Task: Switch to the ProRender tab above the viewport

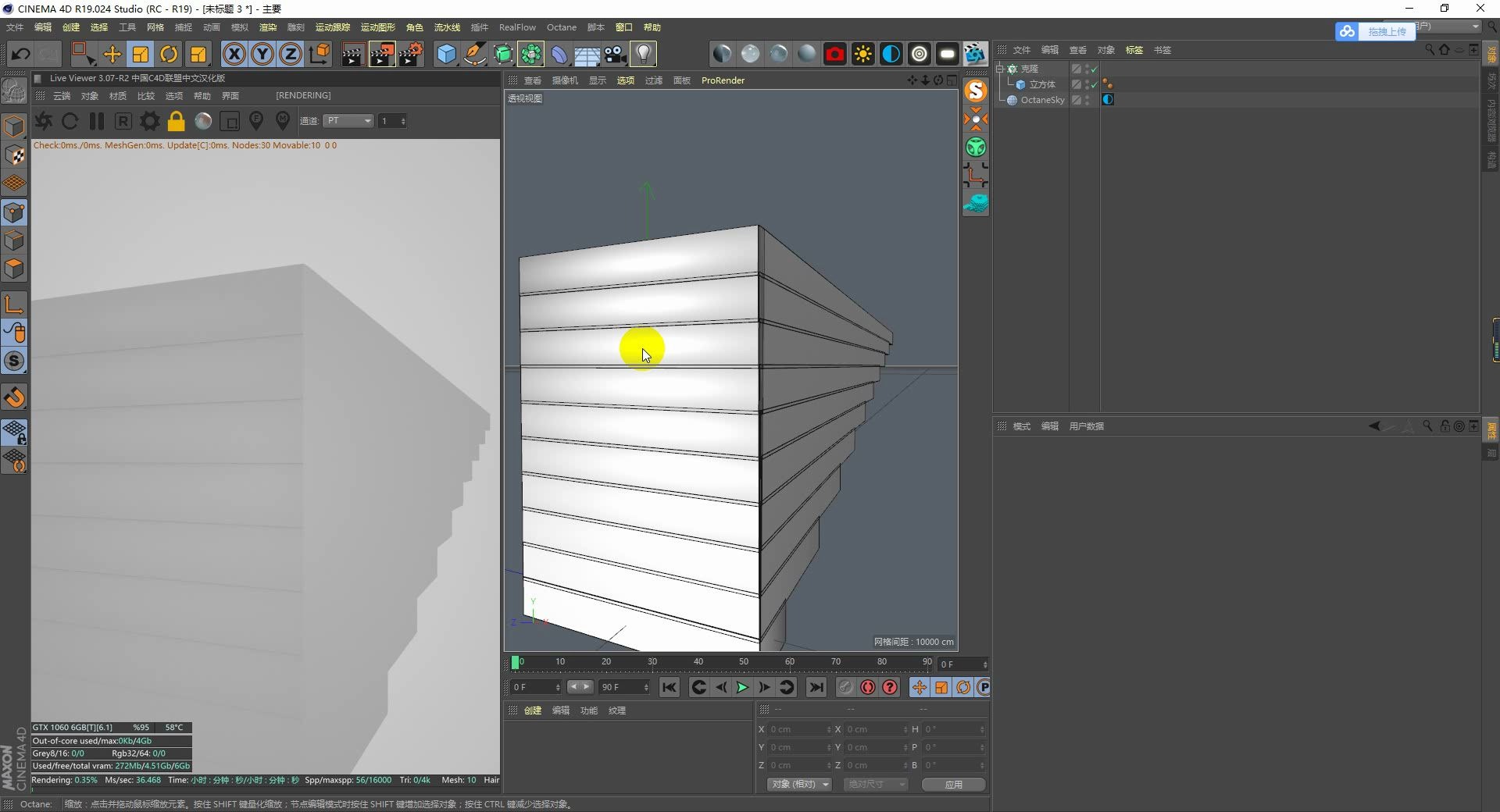Action: coord(723,80)
